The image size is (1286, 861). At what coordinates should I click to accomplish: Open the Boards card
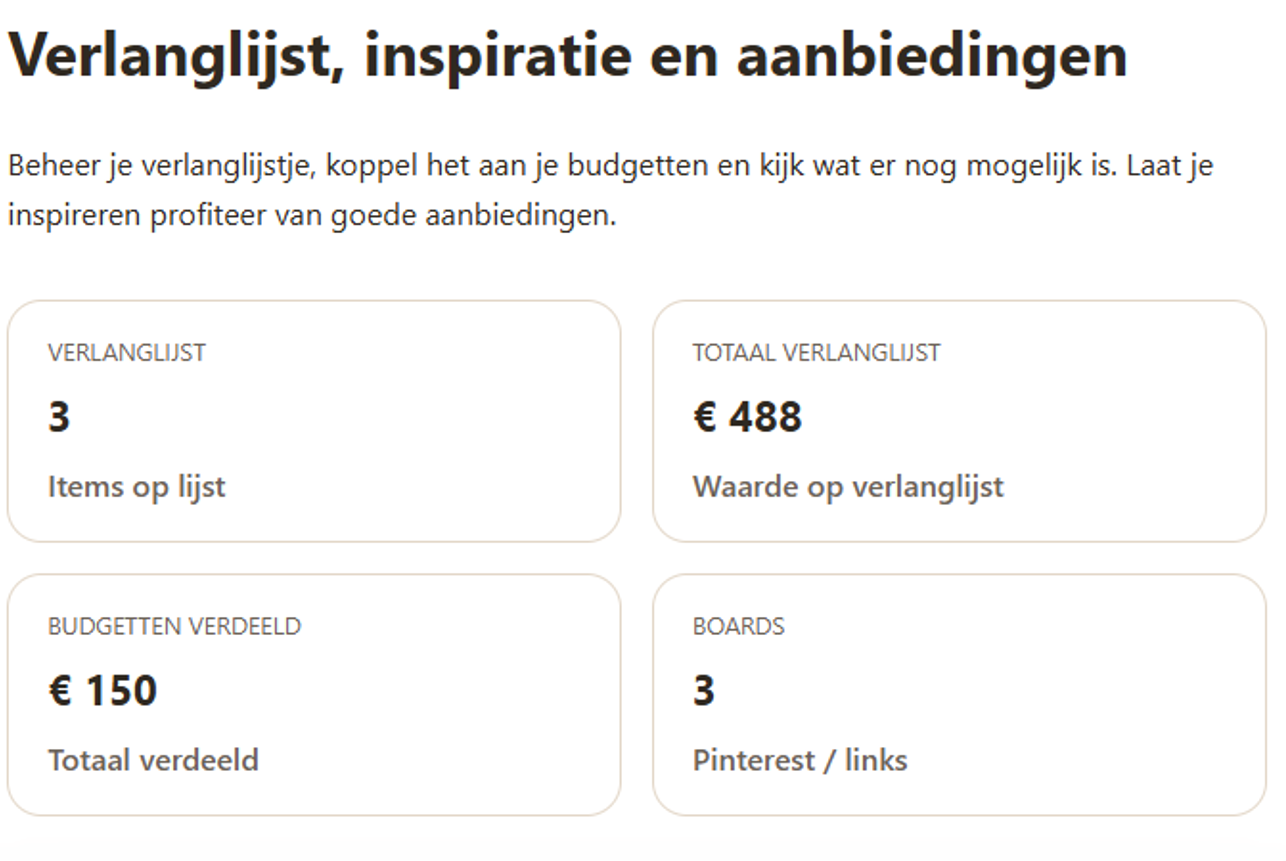point(960,695)
